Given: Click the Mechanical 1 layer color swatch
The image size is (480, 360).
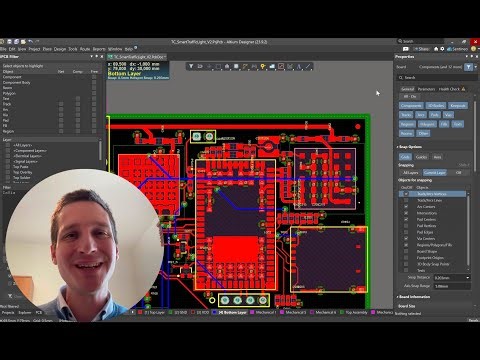Looking at the screenshot, I should 252,313.
